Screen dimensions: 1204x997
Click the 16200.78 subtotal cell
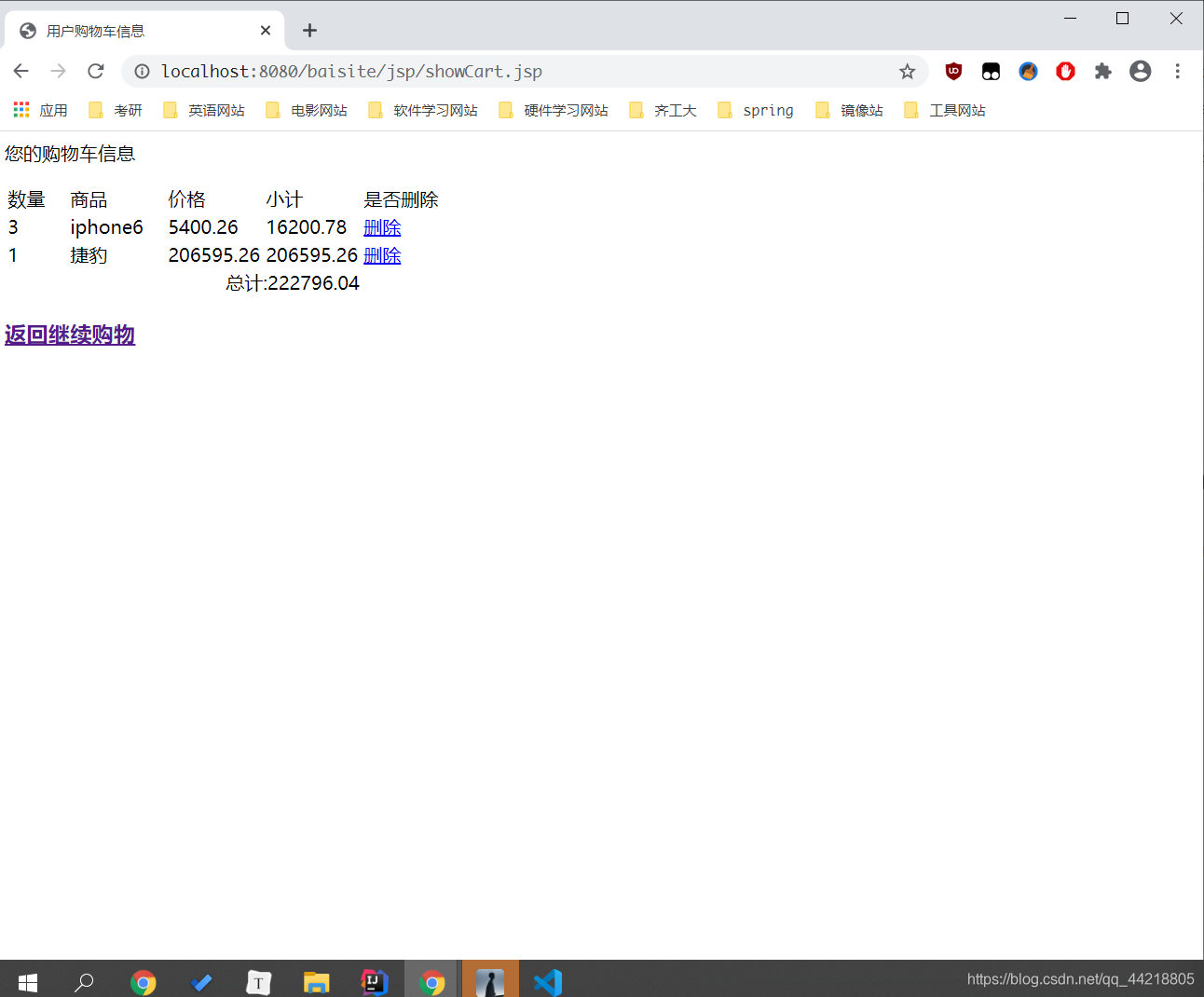click(x=307, y=227)
